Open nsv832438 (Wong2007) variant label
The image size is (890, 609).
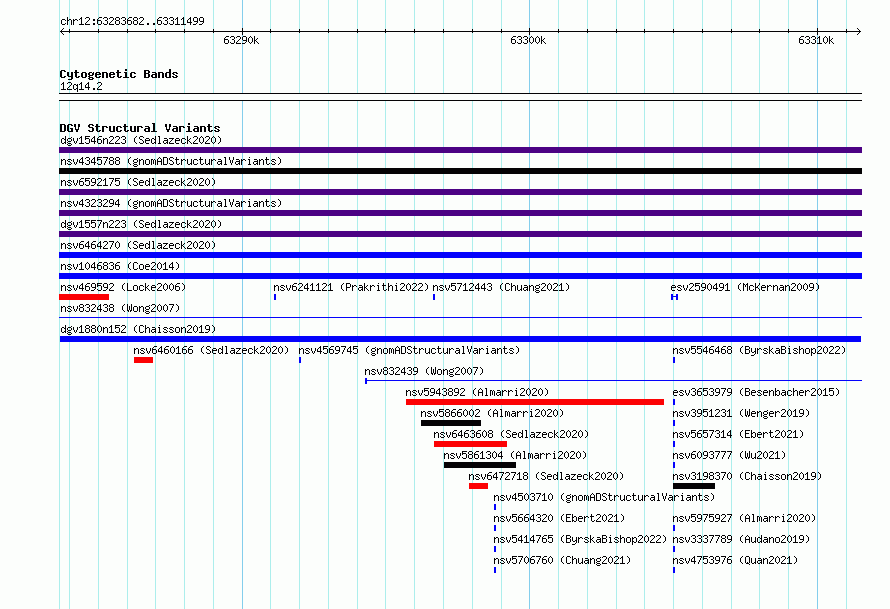(120, 308)
